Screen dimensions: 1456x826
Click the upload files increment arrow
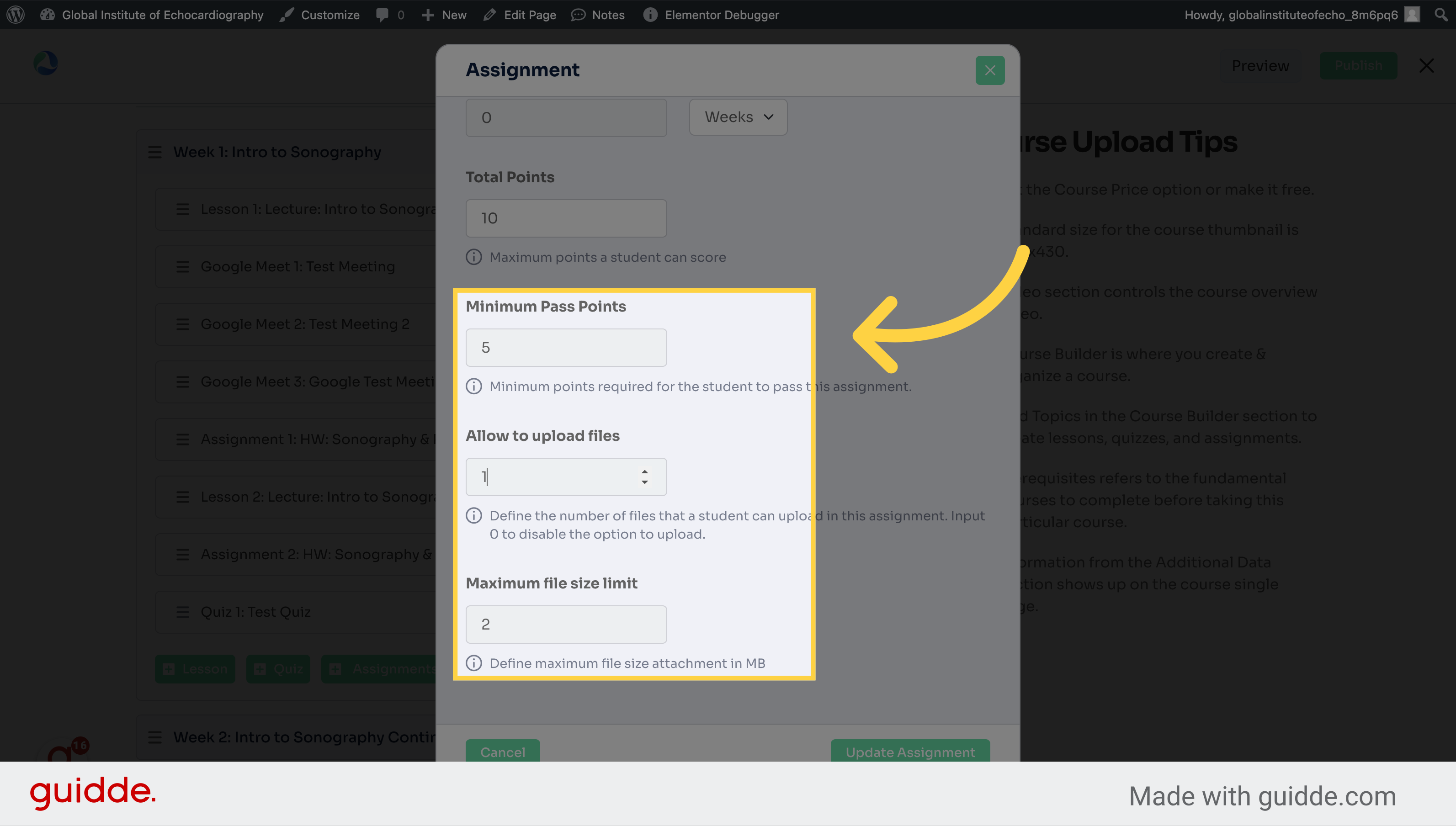[x=644, y=471]
